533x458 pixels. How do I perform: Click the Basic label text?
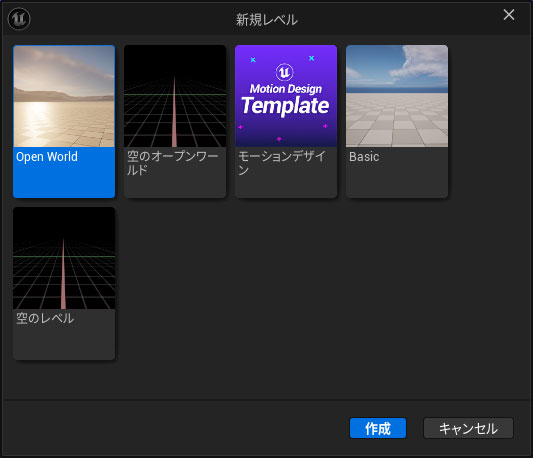pyautogui.click(x=364, y=157)
